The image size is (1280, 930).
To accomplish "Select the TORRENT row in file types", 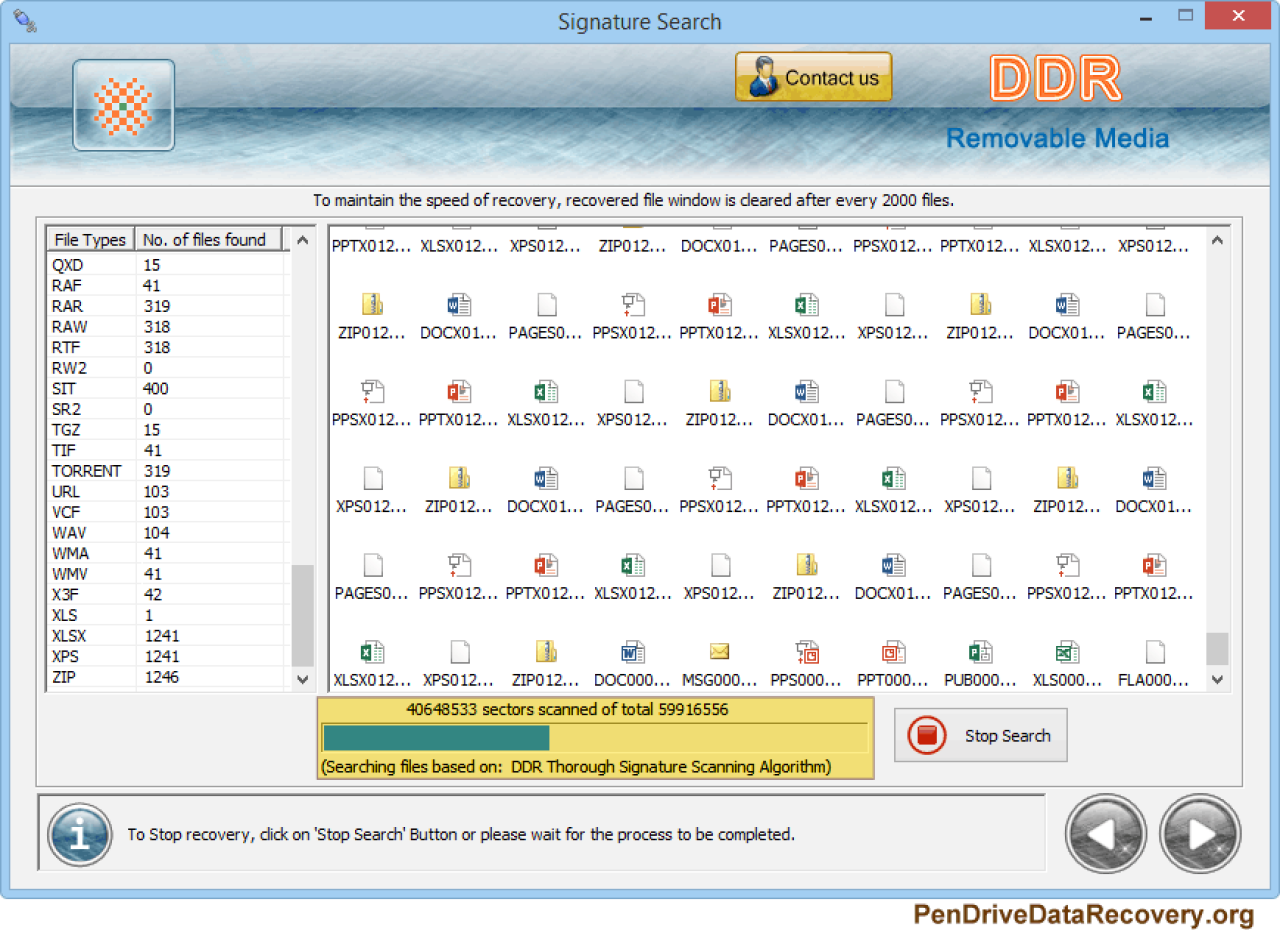I will point(87,471).
